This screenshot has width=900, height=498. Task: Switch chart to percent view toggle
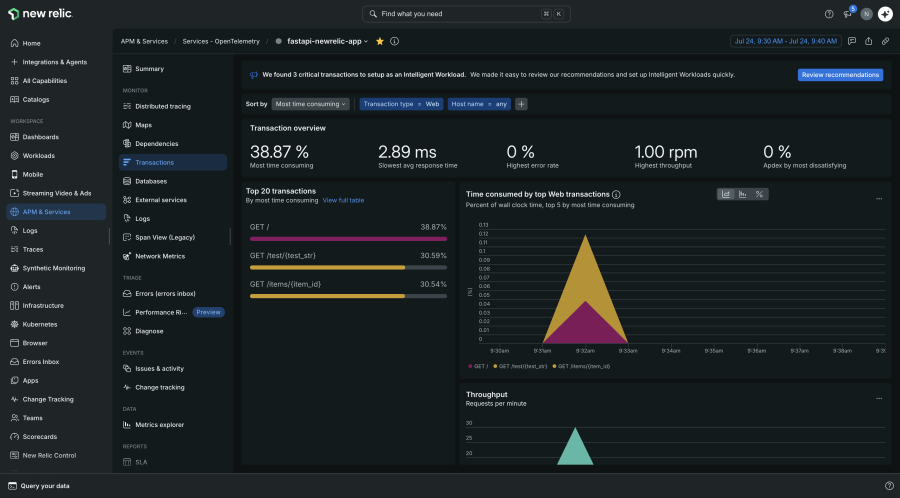759,194
